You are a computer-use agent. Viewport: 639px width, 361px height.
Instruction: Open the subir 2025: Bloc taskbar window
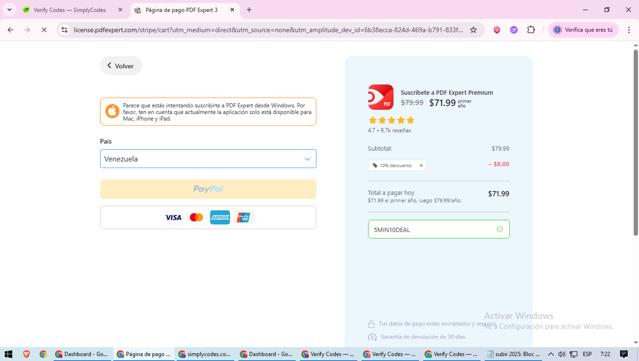click(x=513, y=354)
